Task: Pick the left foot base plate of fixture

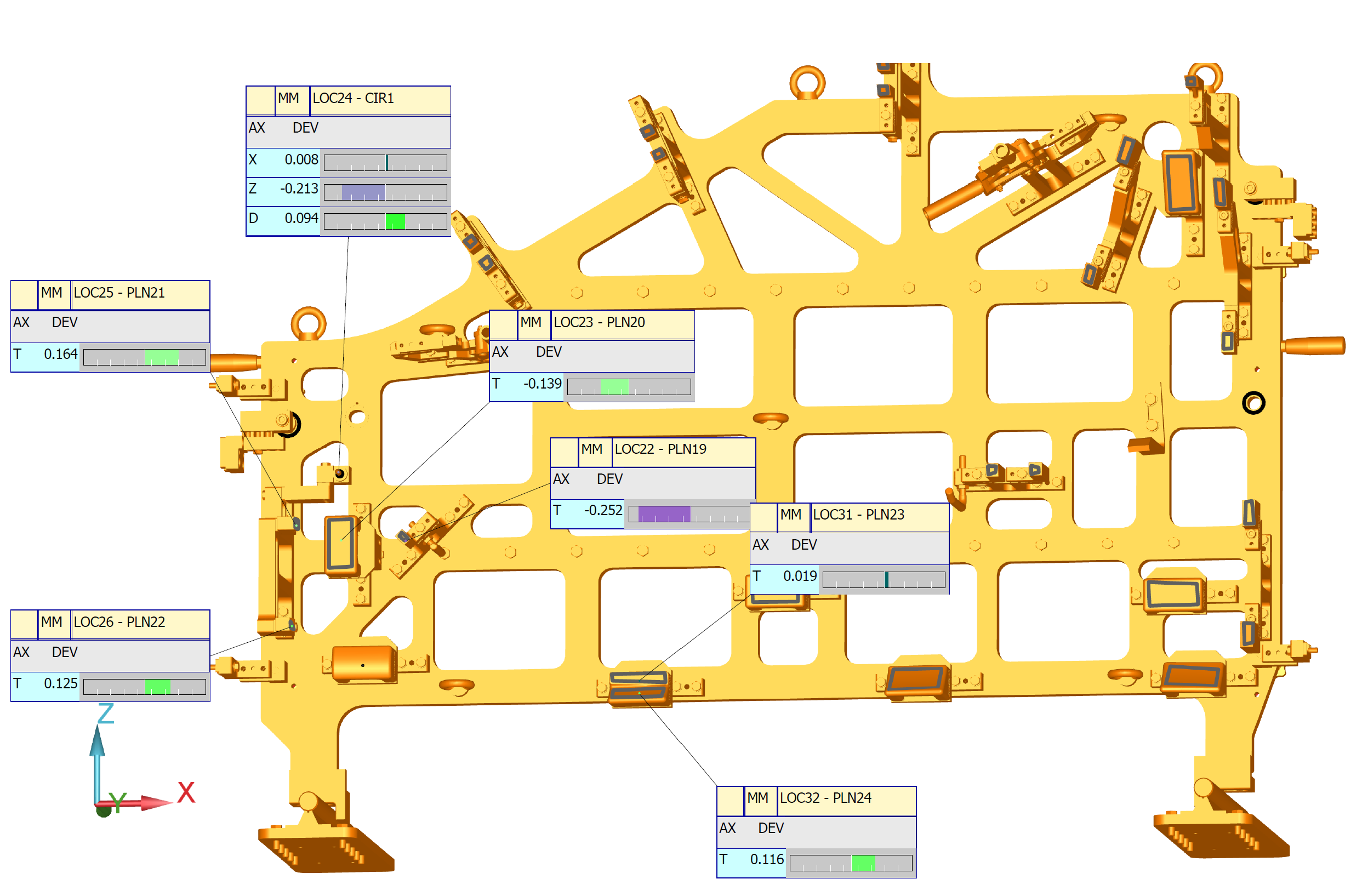Action: tap(326, 848)
